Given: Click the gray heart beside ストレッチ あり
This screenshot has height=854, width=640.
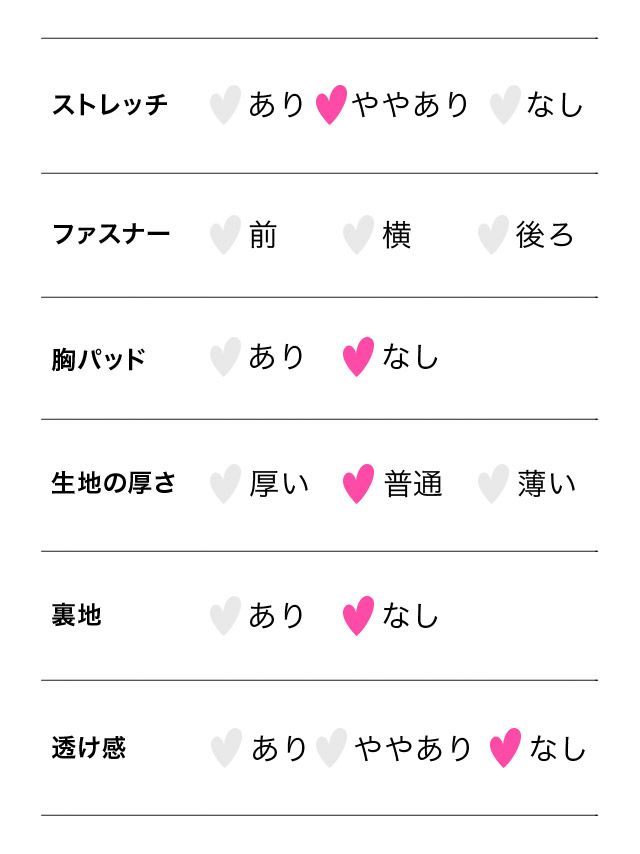Looking at the screenshot, I should [226, 104].
